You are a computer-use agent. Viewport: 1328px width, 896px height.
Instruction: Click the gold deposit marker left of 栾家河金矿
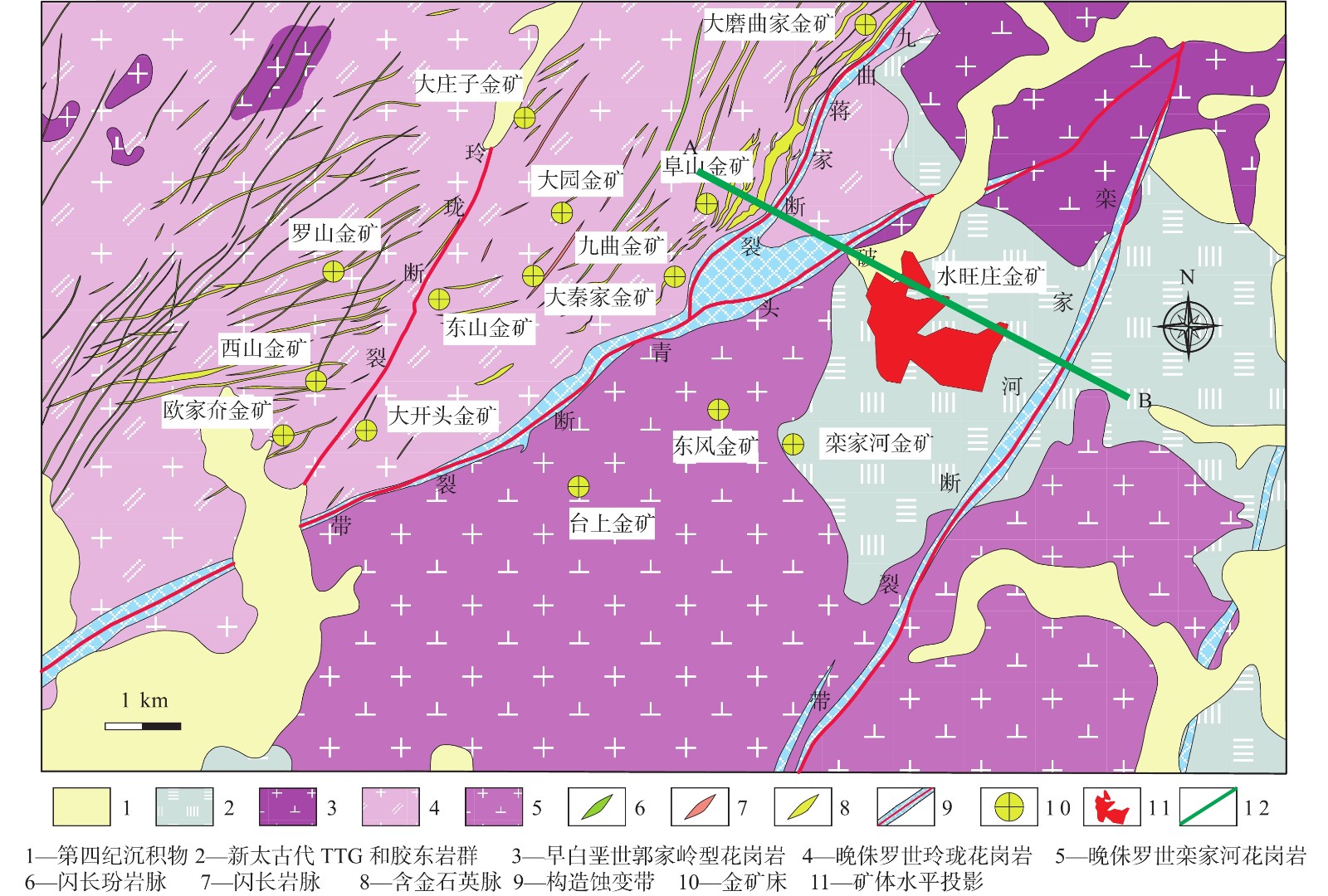coord(793,445)
